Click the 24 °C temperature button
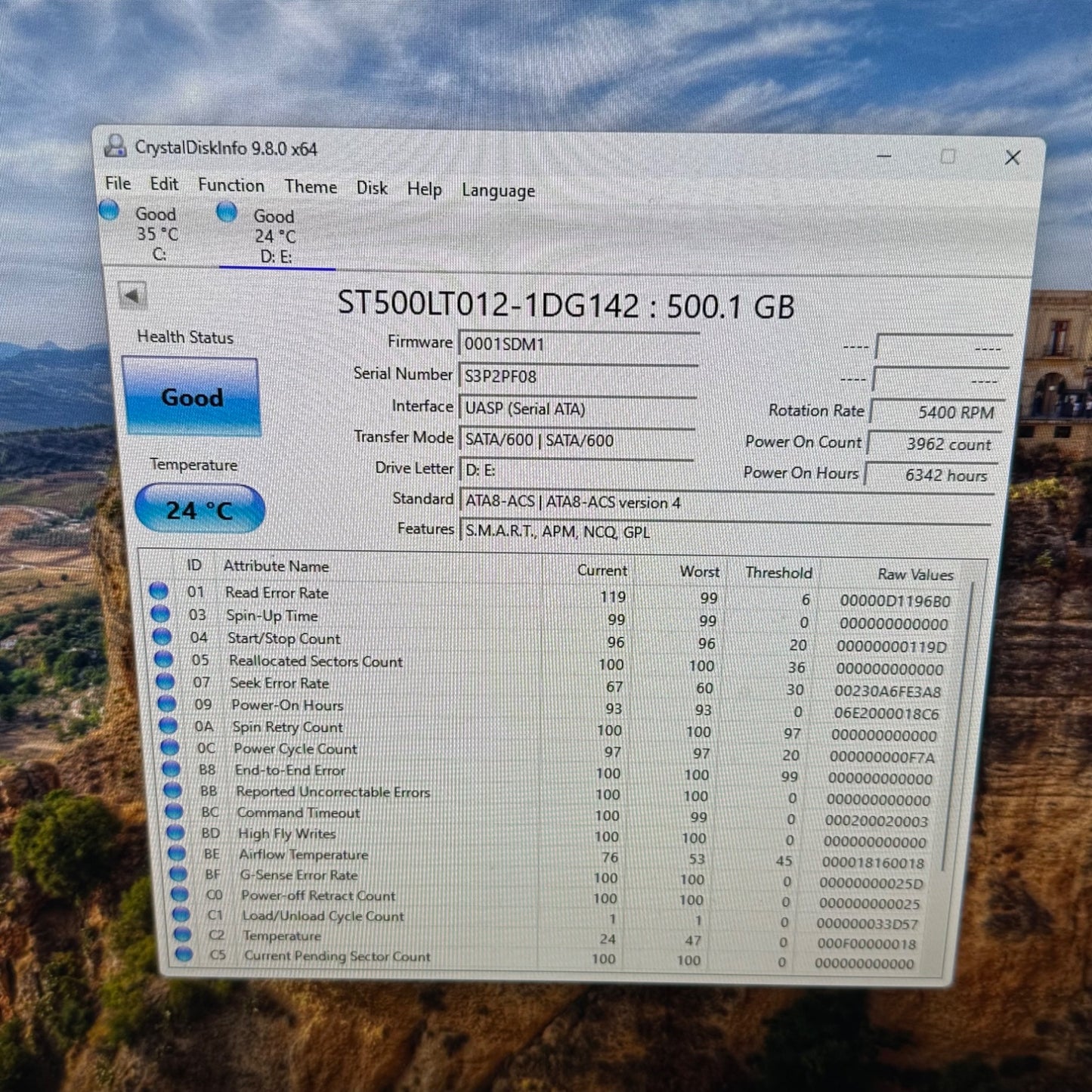Image resolution: width=1092 pixels, height=1092 pixels. click(200, 509)
